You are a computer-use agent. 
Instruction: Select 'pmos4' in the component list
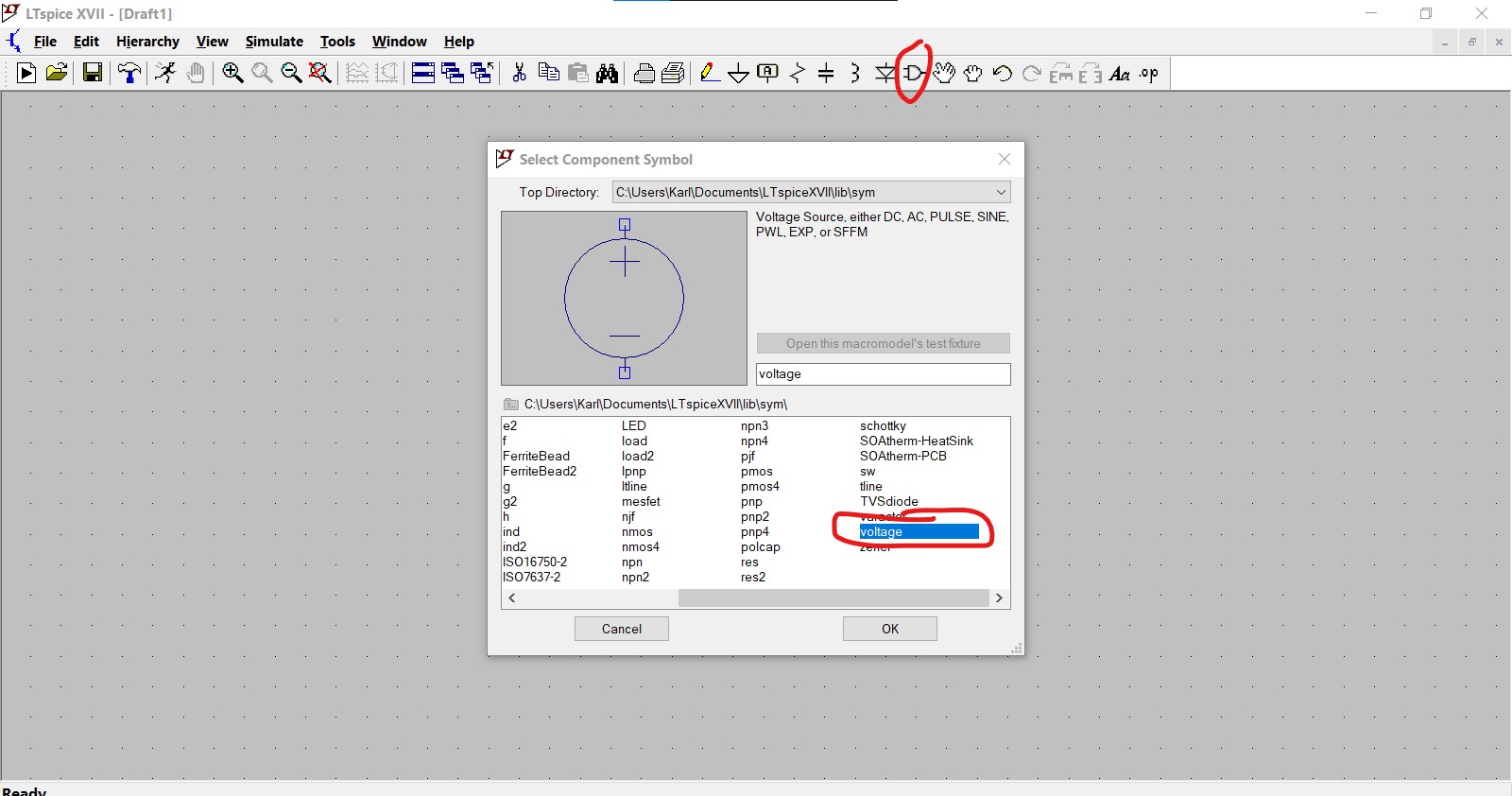click(x=760, y=487)
